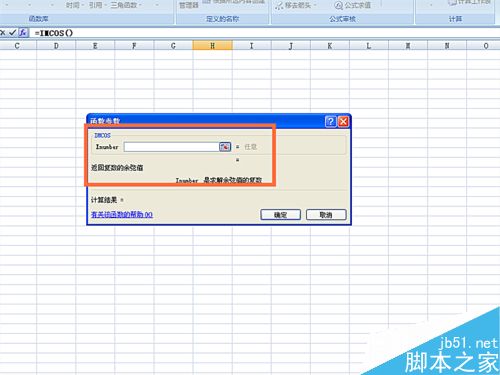Click inside the Inumber input field
Viewport: 500px width, 375px height.
click(171, 147)
